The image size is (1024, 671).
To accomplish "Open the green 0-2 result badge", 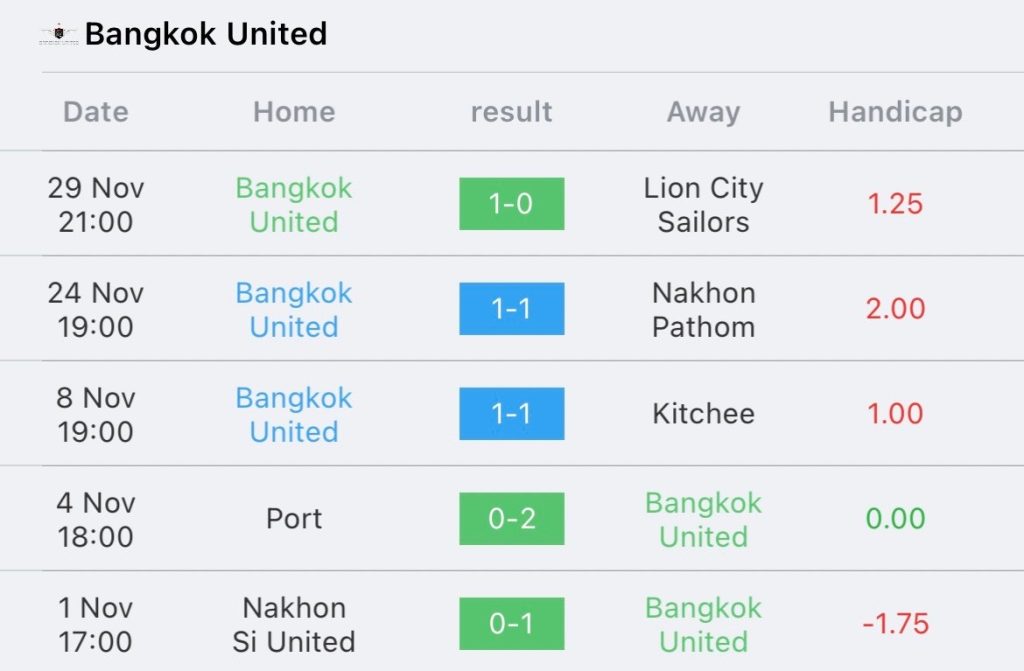I will [x=511, y=519].
